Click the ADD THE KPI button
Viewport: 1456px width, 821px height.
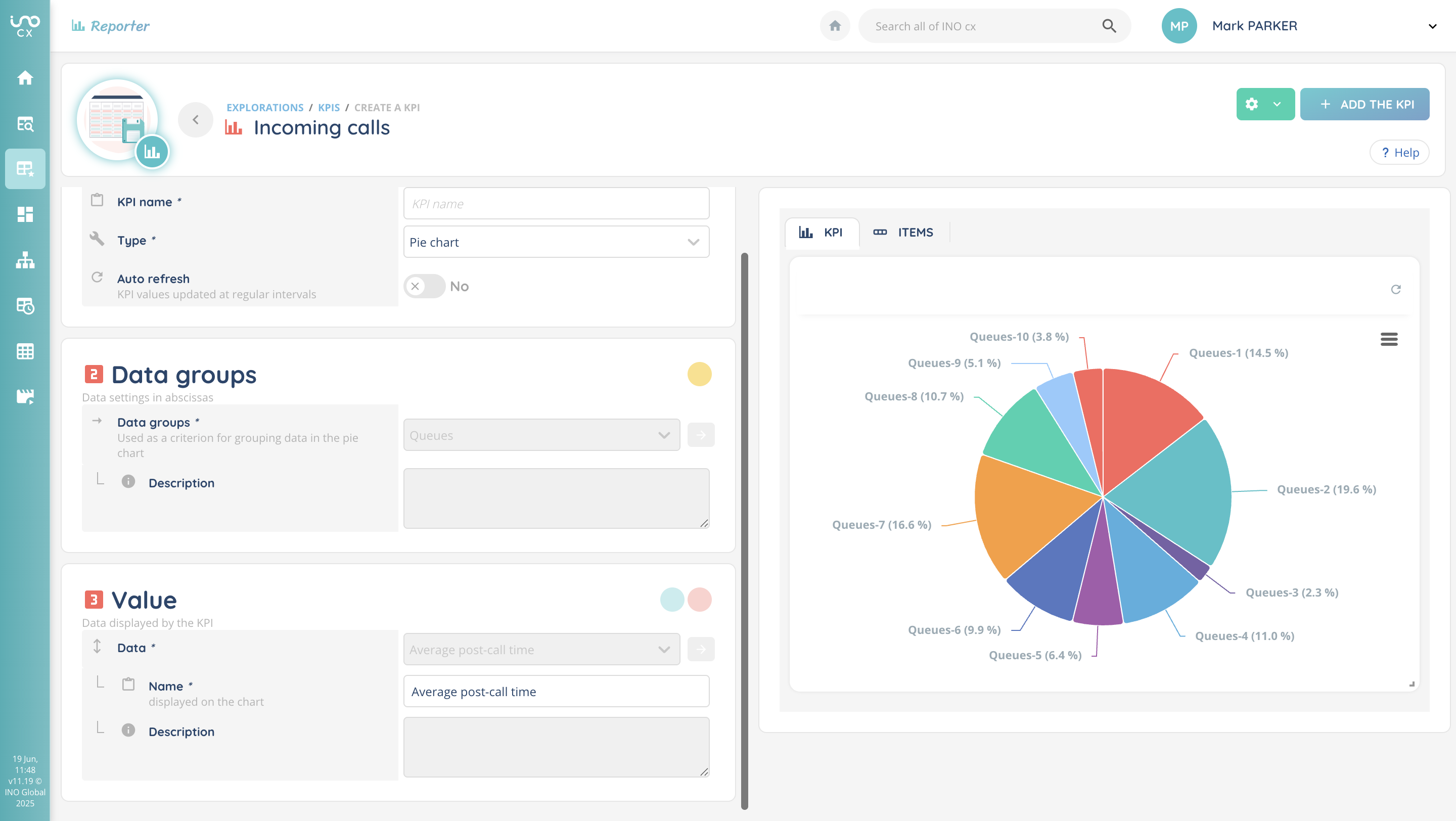pyautogui.click(x=1364, y=104)
